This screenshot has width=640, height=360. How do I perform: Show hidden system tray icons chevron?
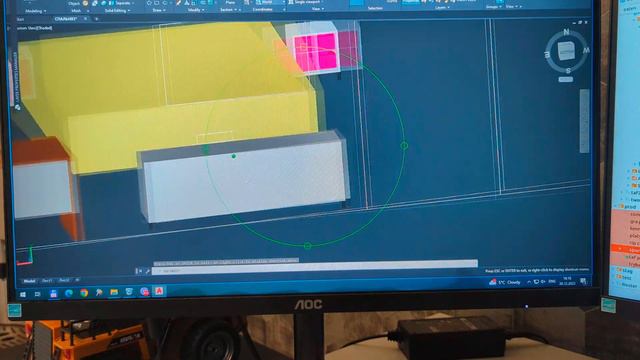[529, 282]
